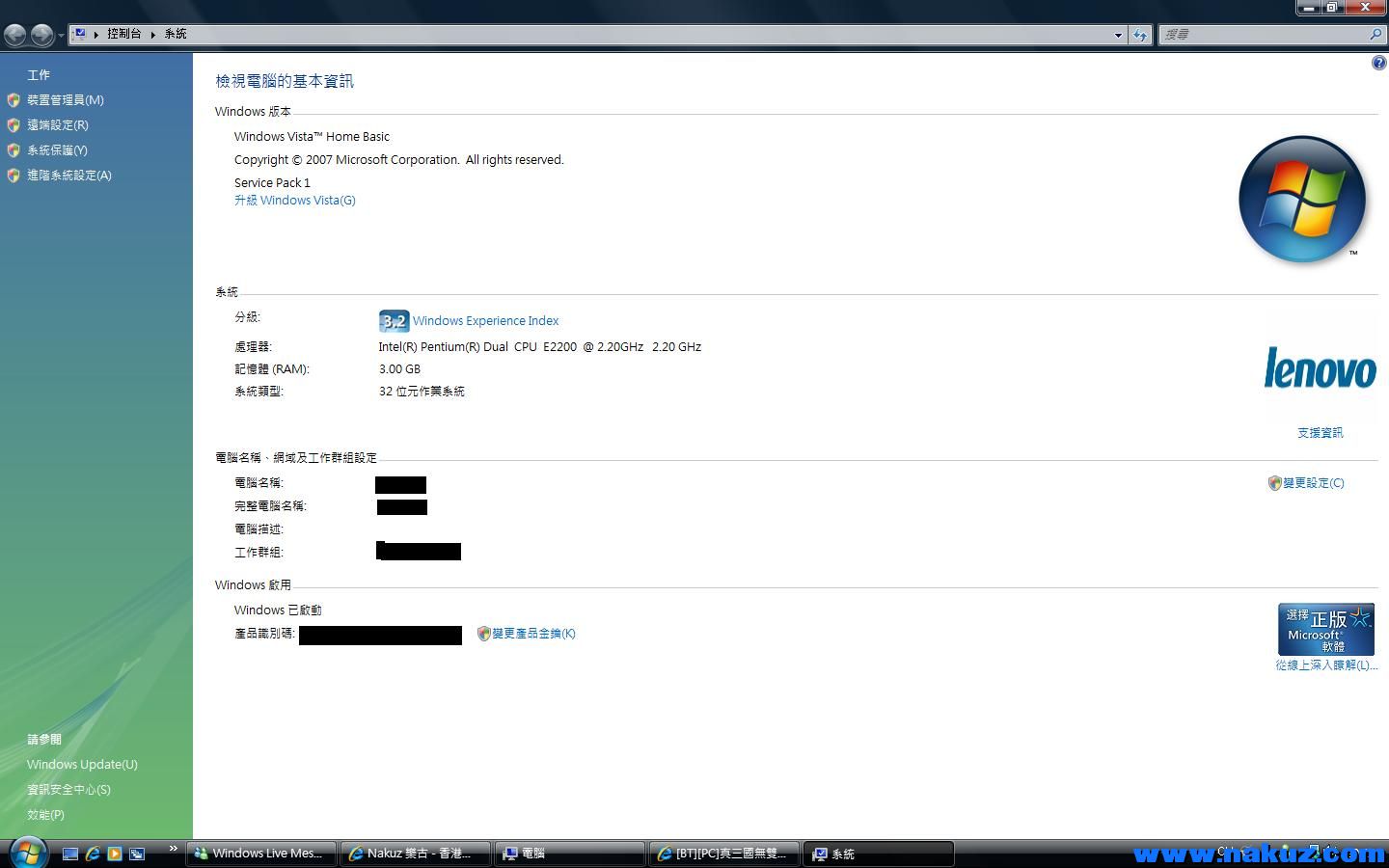This screenshot has width=1389, height=868.
Task: Click the 控制台 breadcrumb in the address bar
Action: click(x=124, y=34)
